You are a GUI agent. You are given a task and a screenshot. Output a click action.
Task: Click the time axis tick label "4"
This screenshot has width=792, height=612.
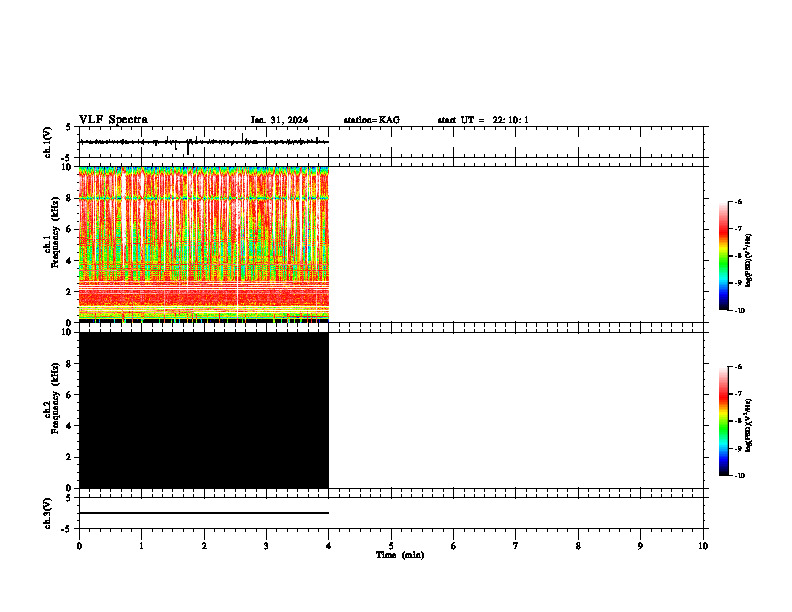[x=329, y=546]
